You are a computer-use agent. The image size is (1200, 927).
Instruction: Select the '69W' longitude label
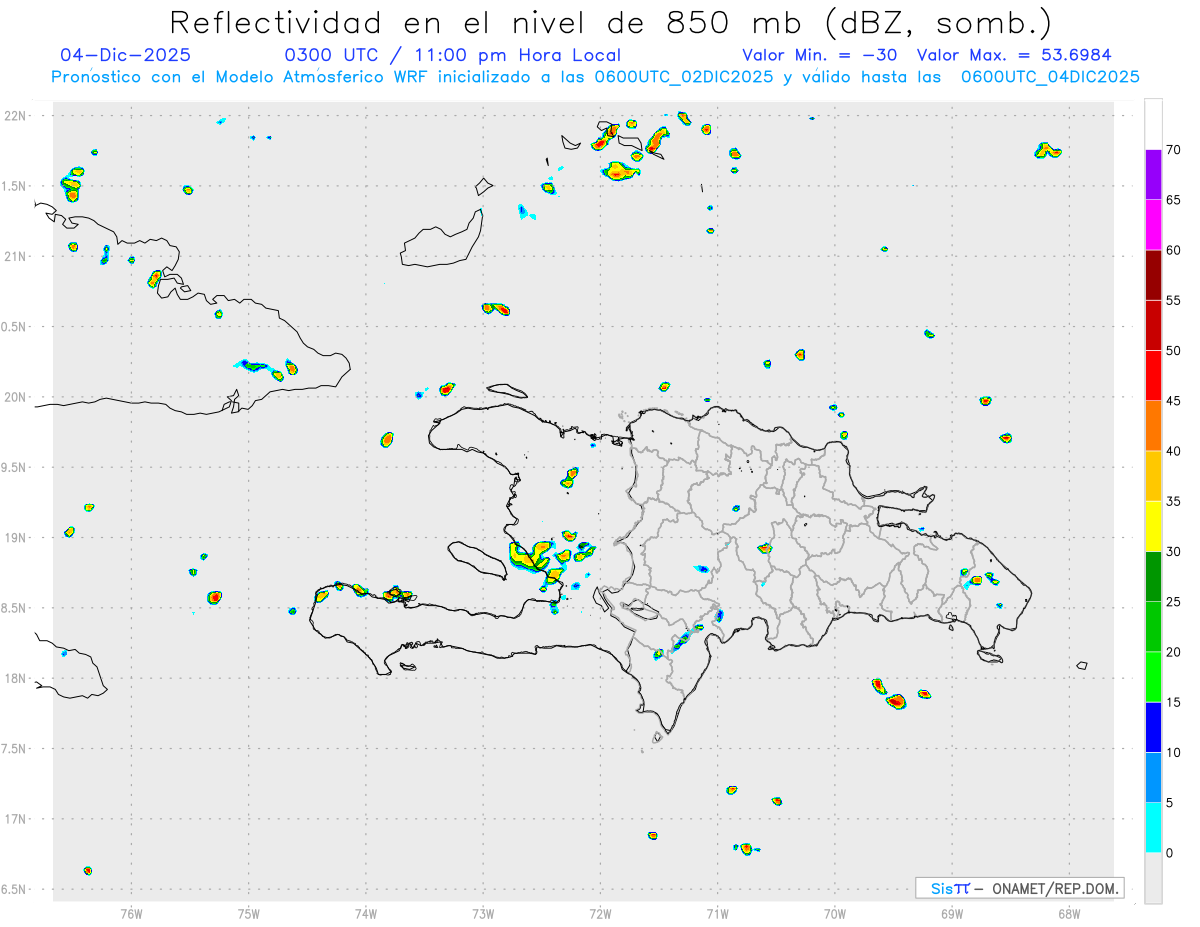[952, 913]
